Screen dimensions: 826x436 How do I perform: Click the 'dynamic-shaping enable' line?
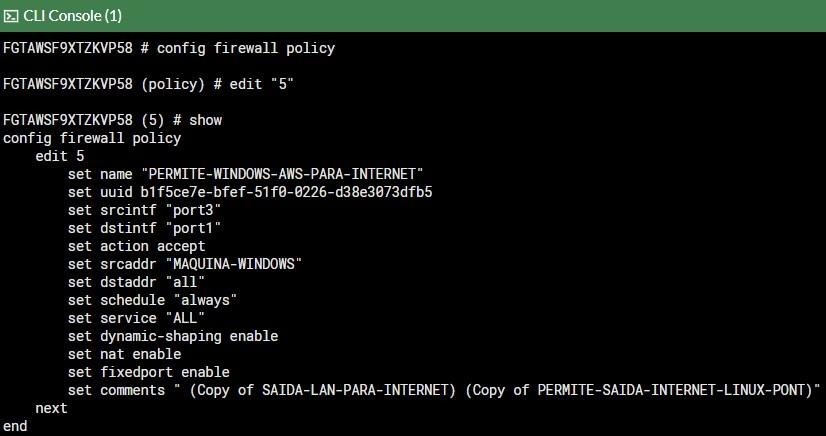[x=173, y=336]
